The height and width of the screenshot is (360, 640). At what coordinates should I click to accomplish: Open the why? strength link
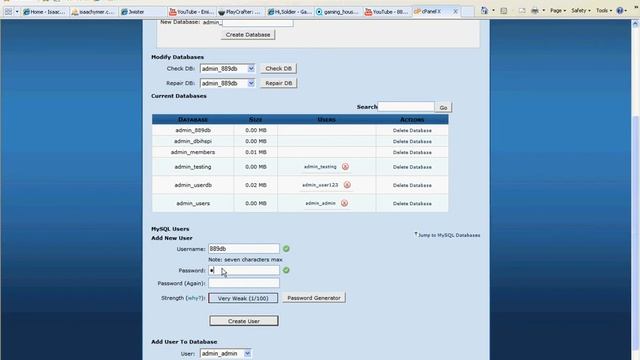tap(194, 298)
